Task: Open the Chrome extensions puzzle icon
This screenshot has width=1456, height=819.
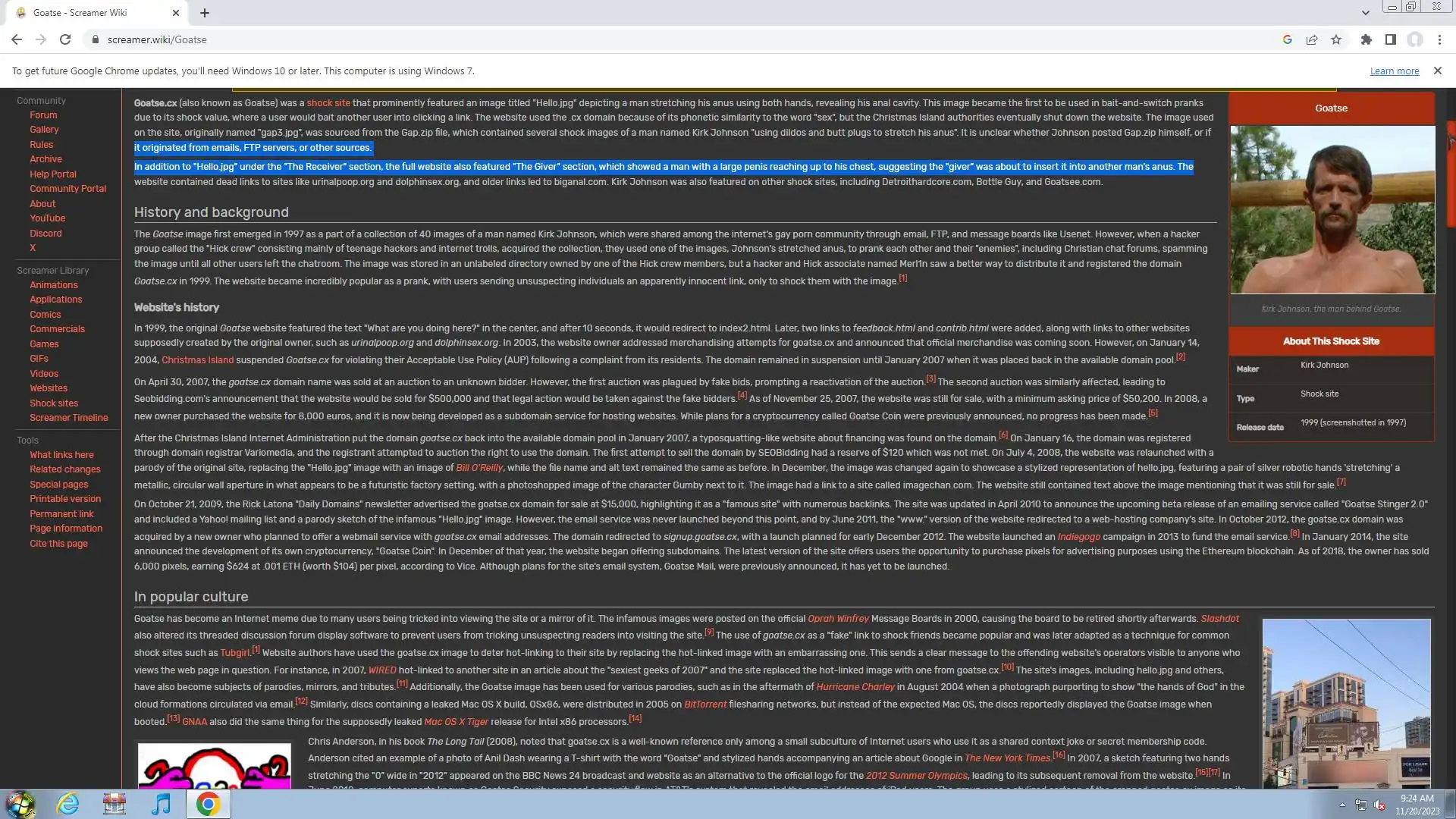Action: point(1366,39)
